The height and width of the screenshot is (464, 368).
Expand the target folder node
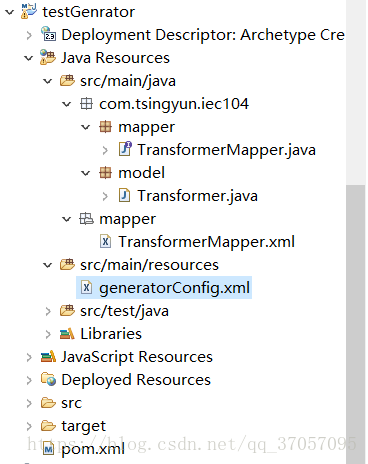click(x=29, y=426)
